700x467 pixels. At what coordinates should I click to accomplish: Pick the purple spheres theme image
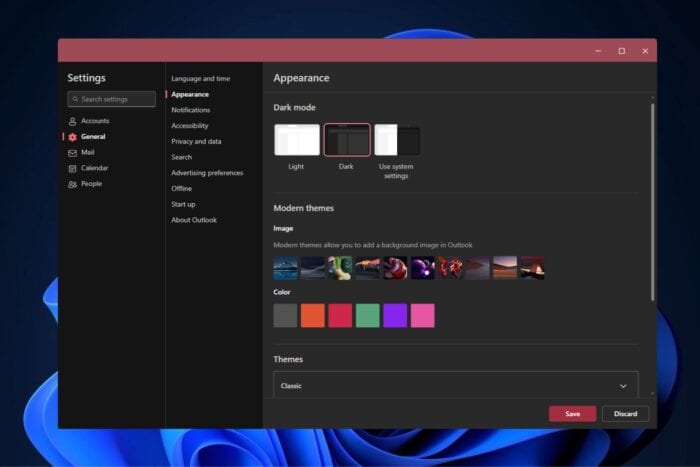422,268
